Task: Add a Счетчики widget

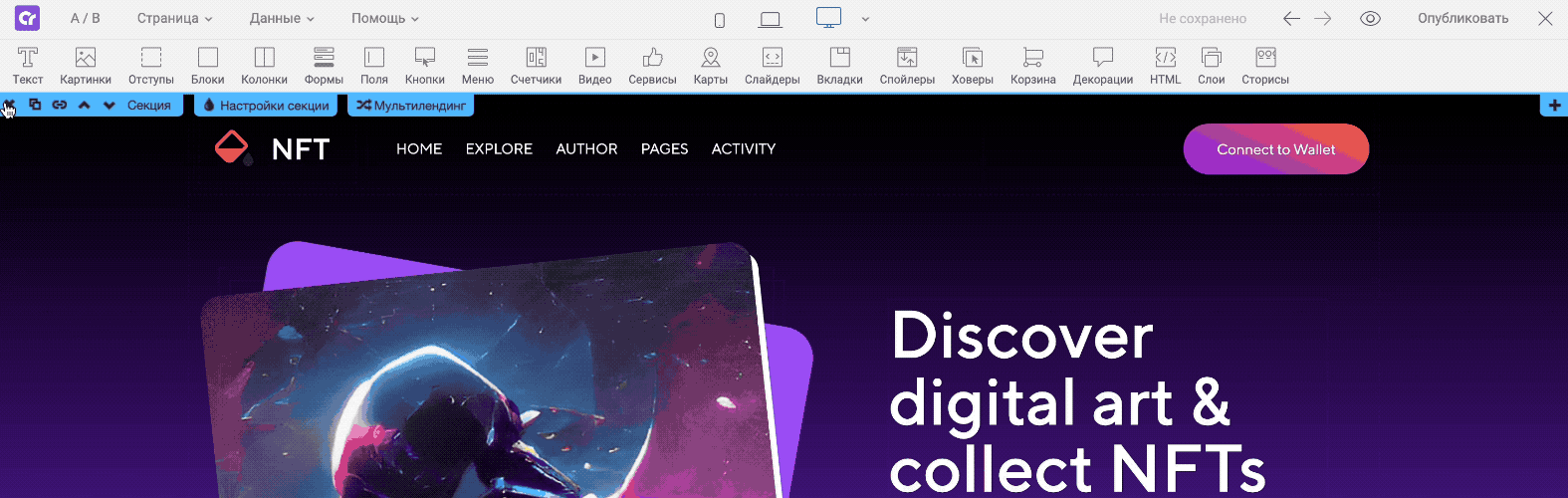Action: point(536,66)
